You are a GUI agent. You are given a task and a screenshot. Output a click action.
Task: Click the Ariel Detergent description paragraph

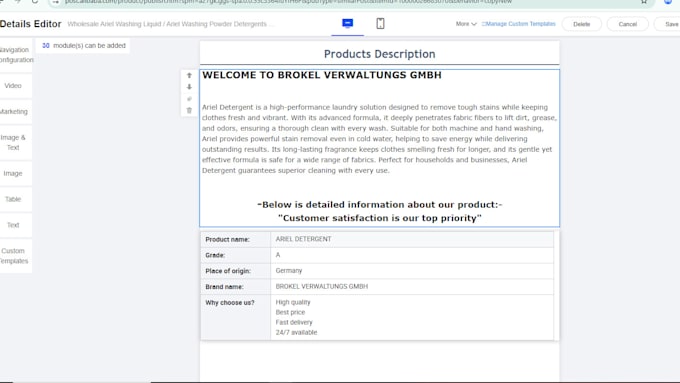tap(379, 139)
